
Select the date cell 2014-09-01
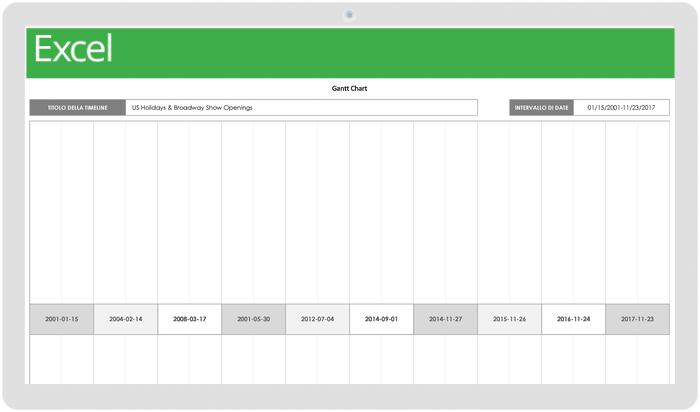coord(381,319)
